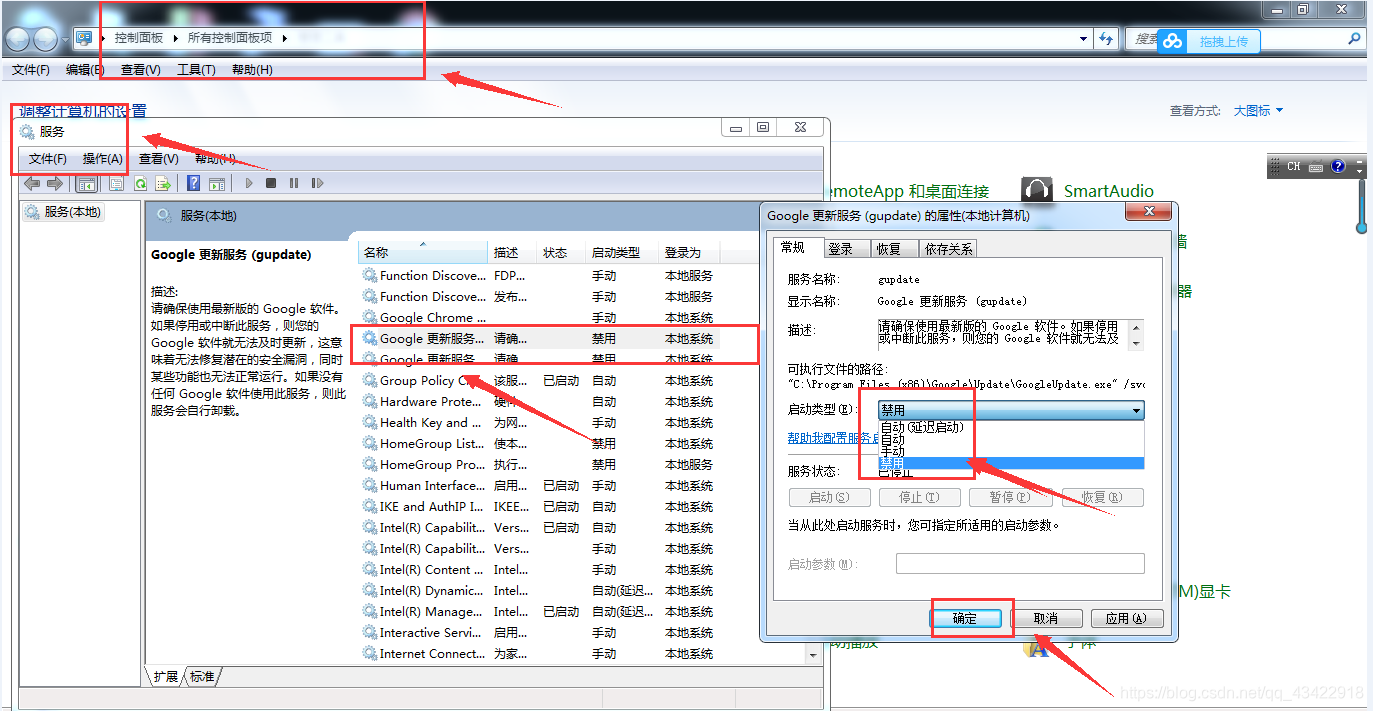Switch to the 依存关系 tab
This screenshot has width=1373, height=711.
tap(948, 249)
